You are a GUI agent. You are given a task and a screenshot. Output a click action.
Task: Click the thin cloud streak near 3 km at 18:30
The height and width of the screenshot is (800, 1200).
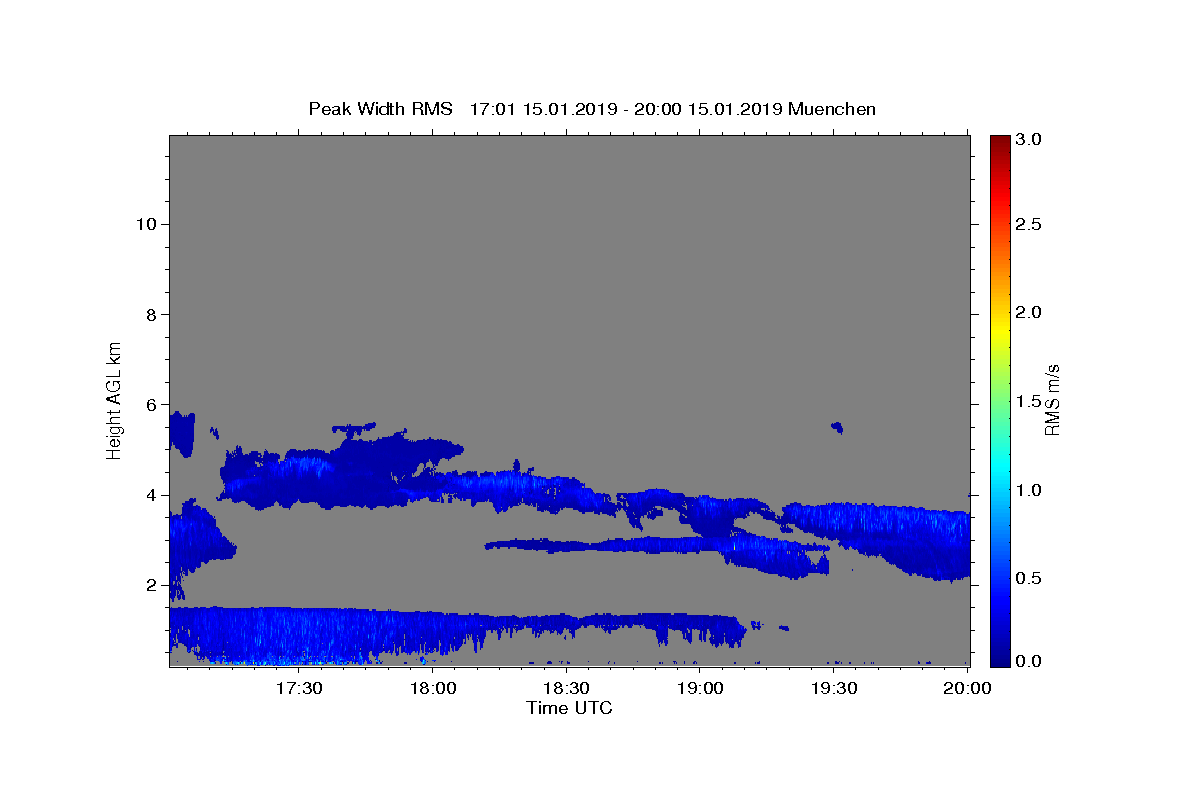[x=566, y=546]
